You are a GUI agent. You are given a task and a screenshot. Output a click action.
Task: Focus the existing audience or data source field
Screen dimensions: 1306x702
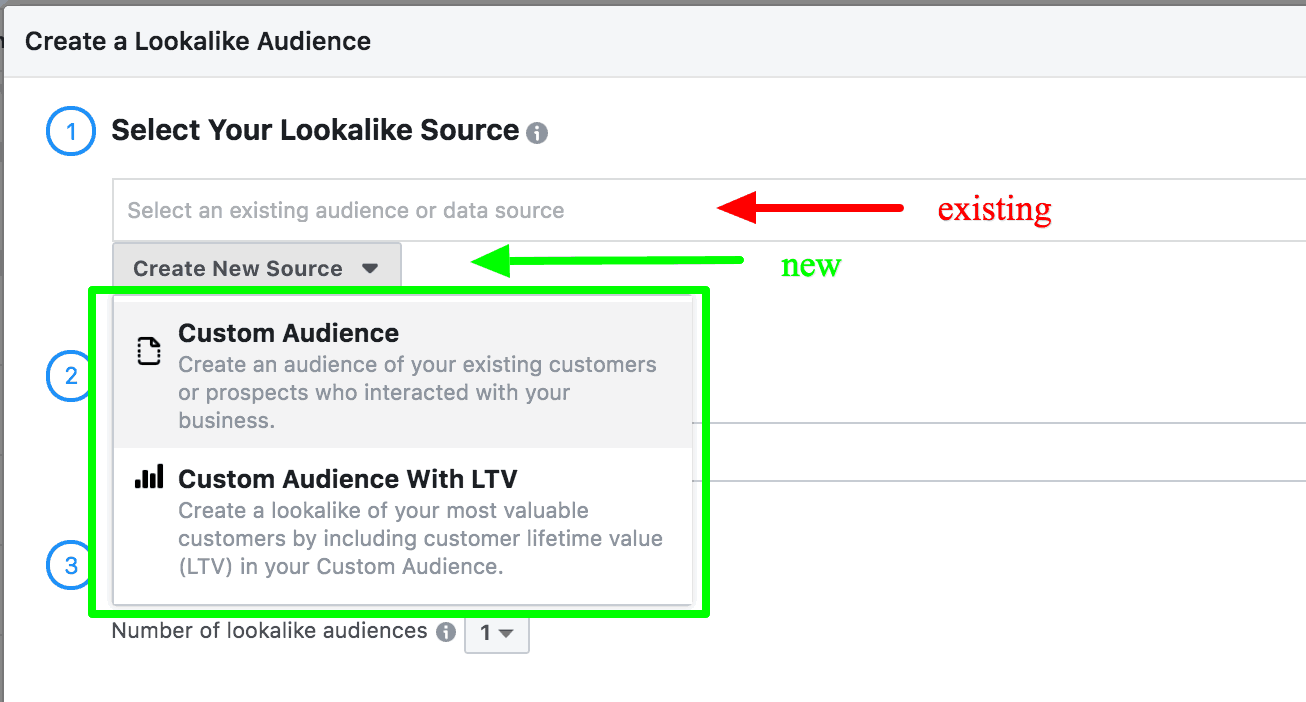point(709,210)
